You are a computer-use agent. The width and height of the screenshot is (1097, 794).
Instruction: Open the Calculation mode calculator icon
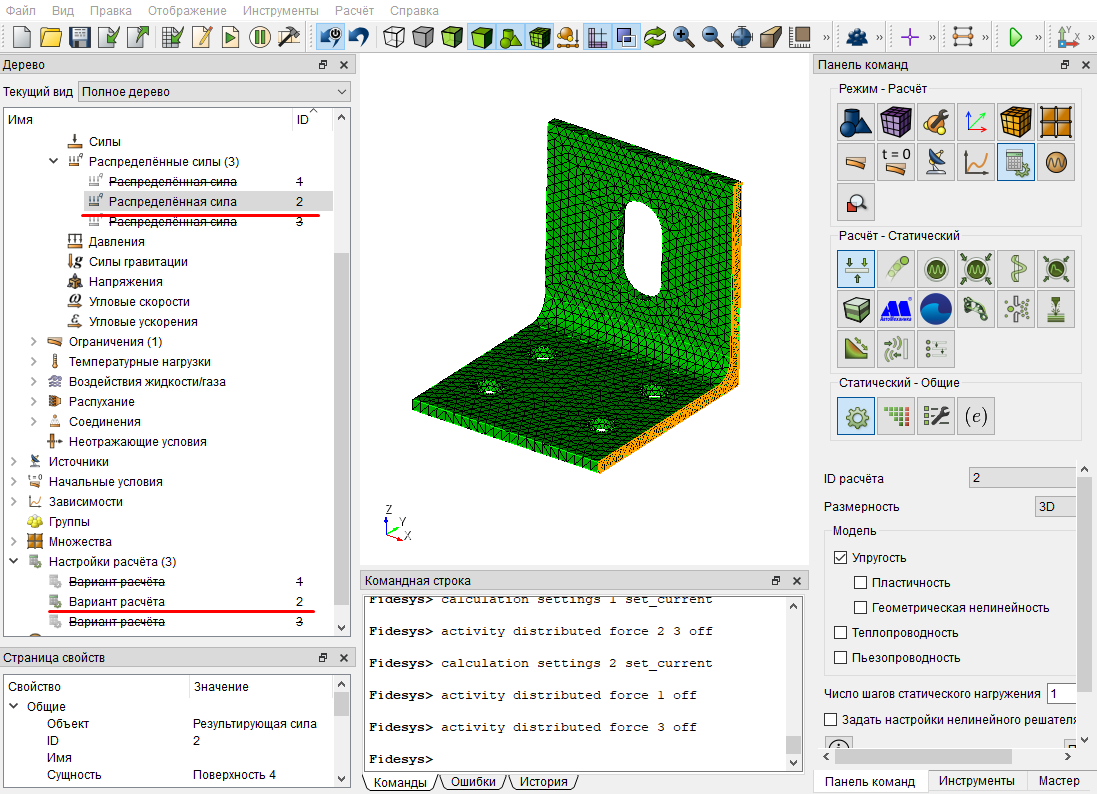click(1016, 162)
